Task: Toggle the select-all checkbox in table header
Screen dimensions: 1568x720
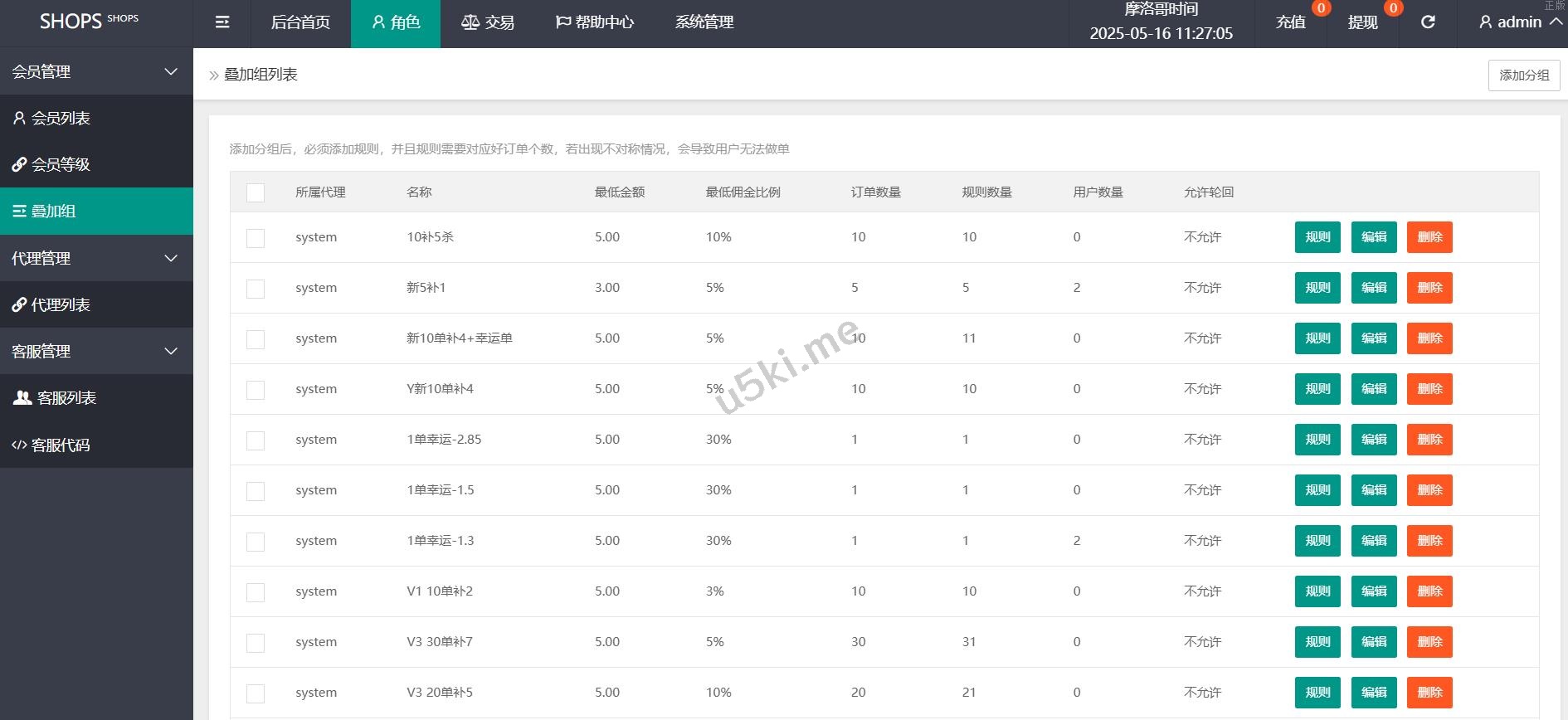Action: pos(256,192)
